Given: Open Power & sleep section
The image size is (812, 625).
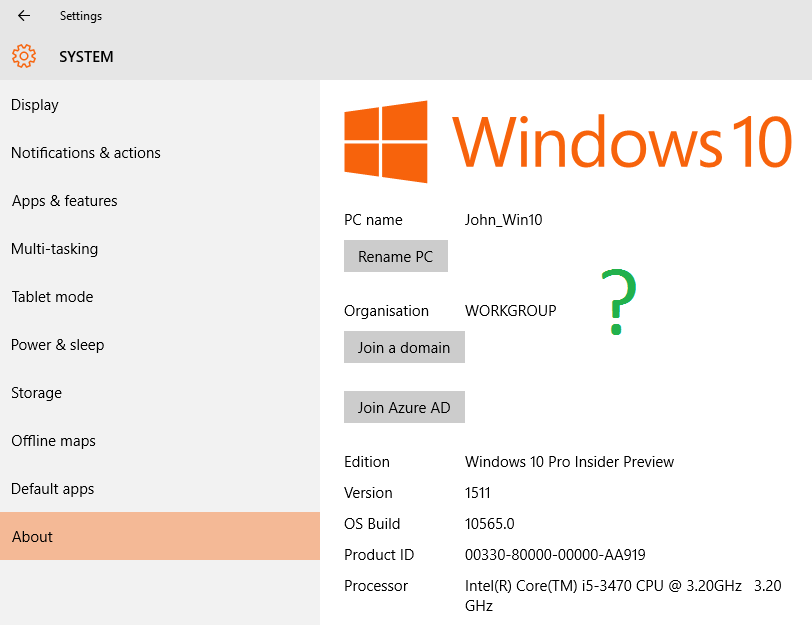Looking at the screenshot, I should coord(58,345).
